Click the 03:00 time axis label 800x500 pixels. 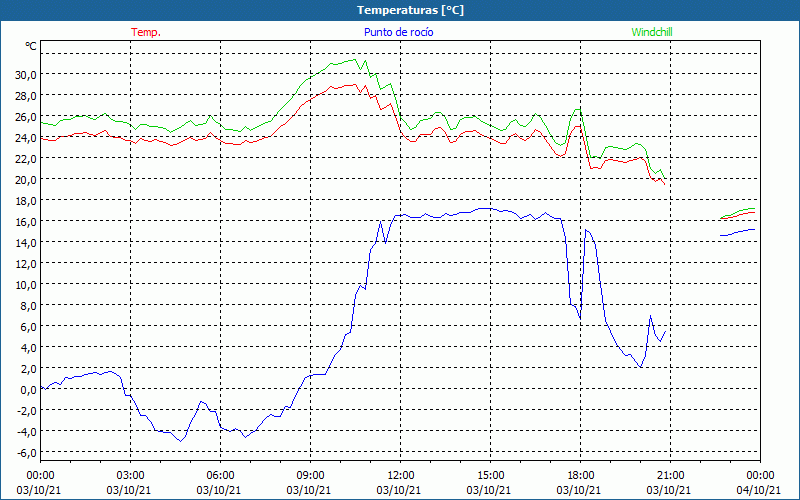pos(131,475)
